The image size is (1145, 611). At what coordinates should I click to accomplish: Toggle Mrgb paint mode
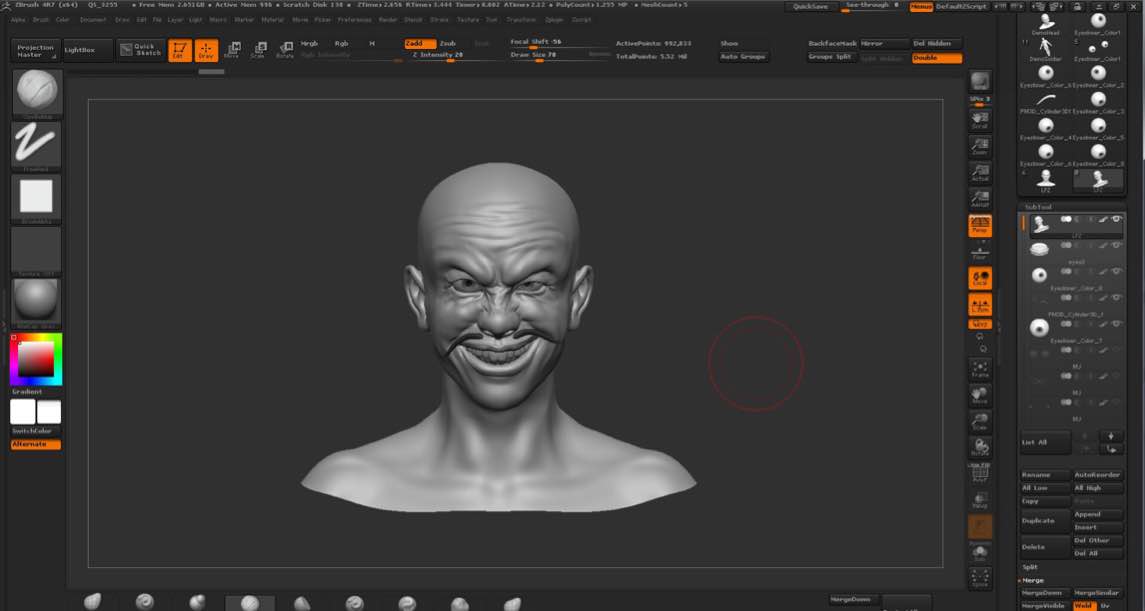(x=310, y=44)
